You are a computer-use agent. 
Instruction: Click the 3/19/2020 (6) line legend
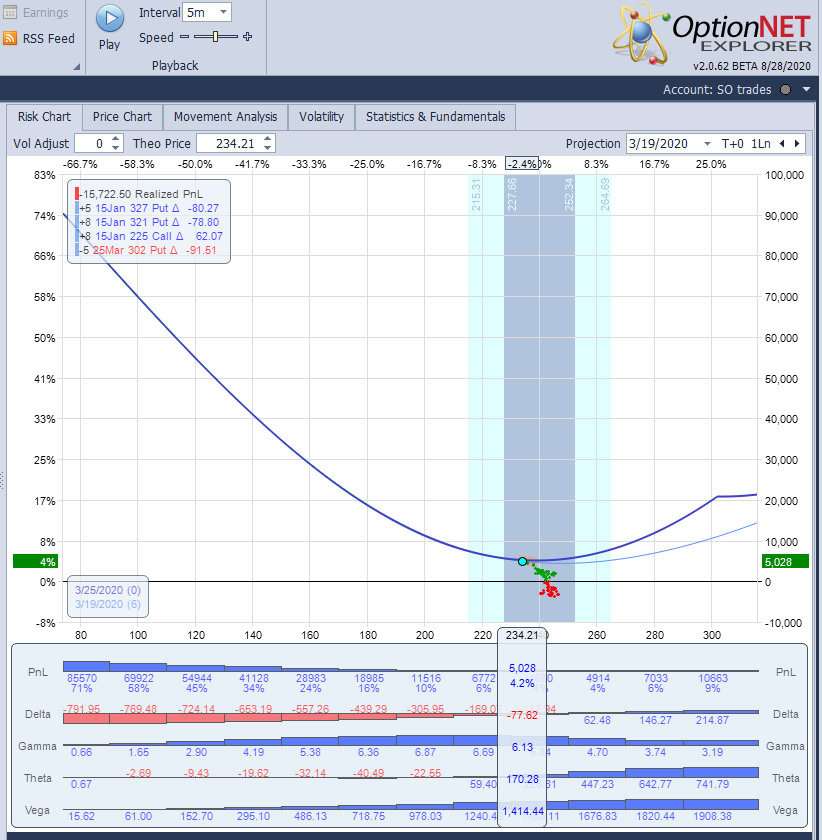click(x=108, y=604)
